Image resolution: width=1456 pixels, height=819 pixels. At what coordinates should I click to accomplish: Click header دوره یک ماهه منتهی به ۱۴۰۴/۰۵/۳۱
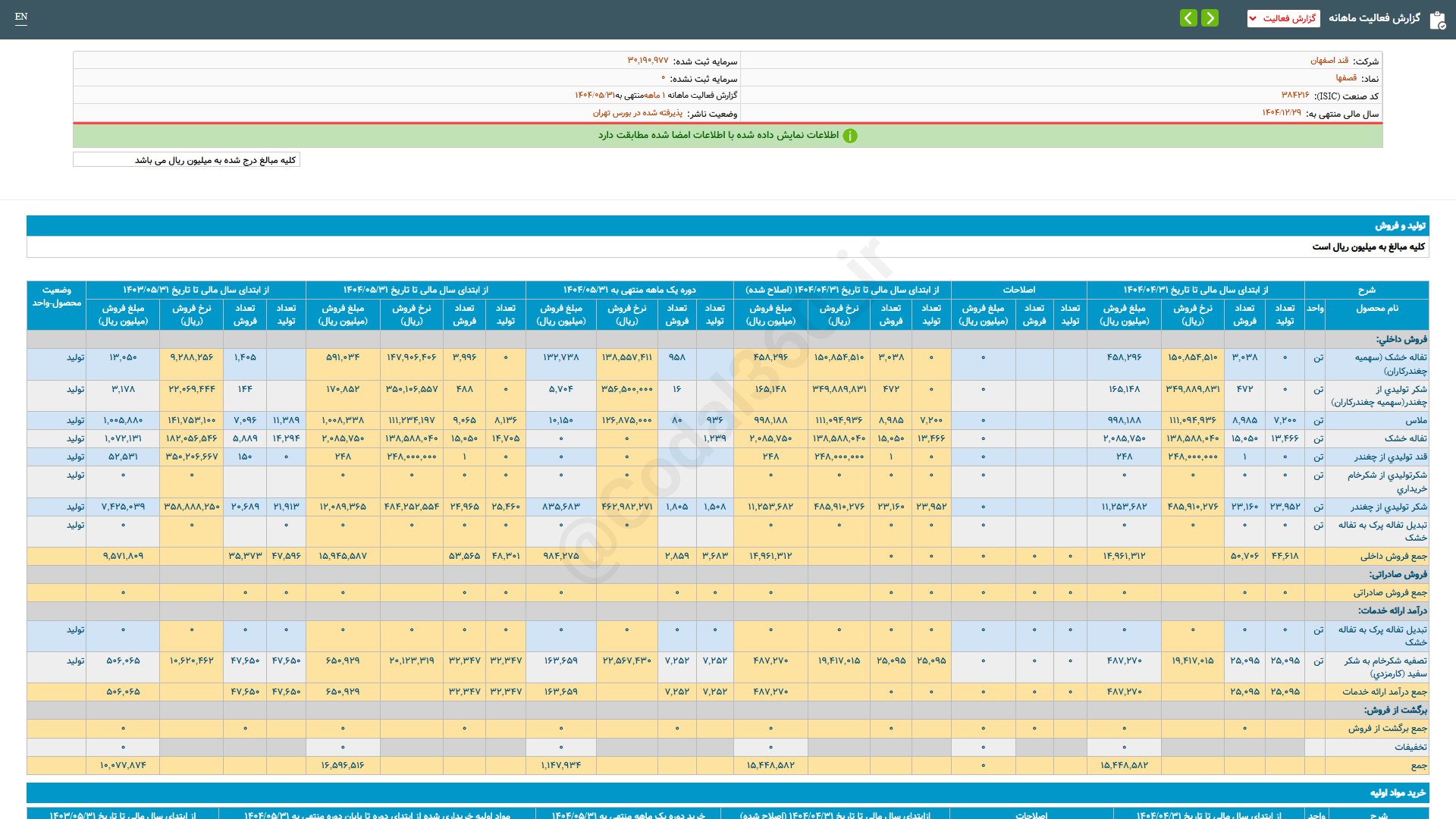pos(629,290)
